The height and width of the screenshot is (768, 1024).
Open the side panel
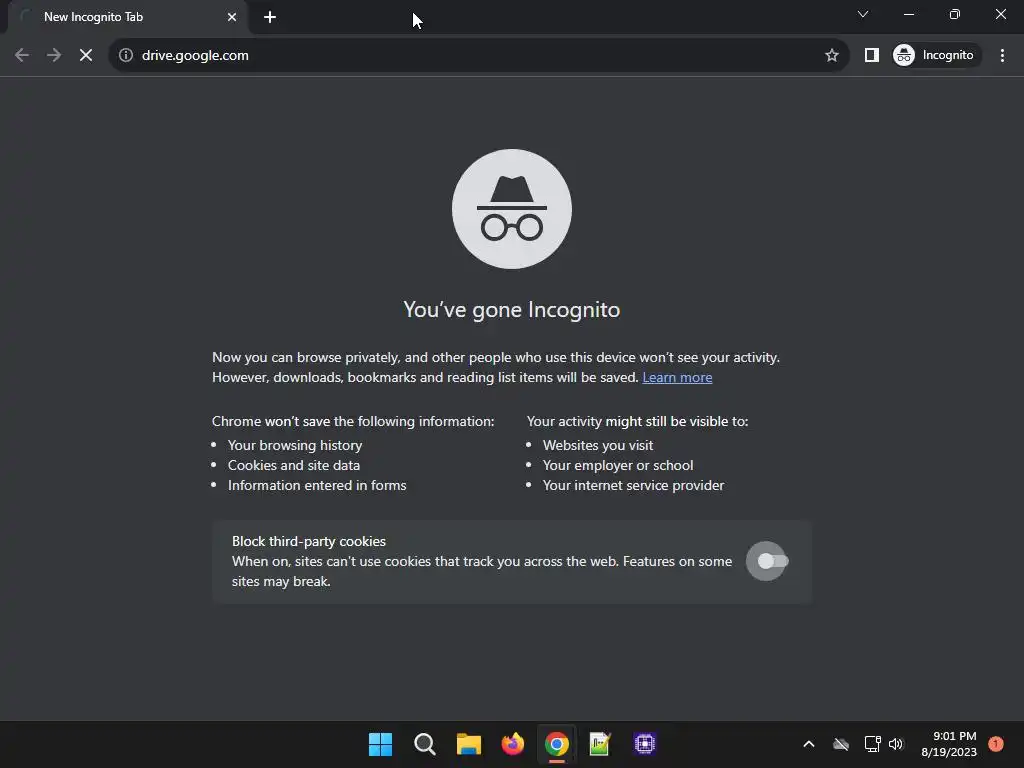point(871,56)
